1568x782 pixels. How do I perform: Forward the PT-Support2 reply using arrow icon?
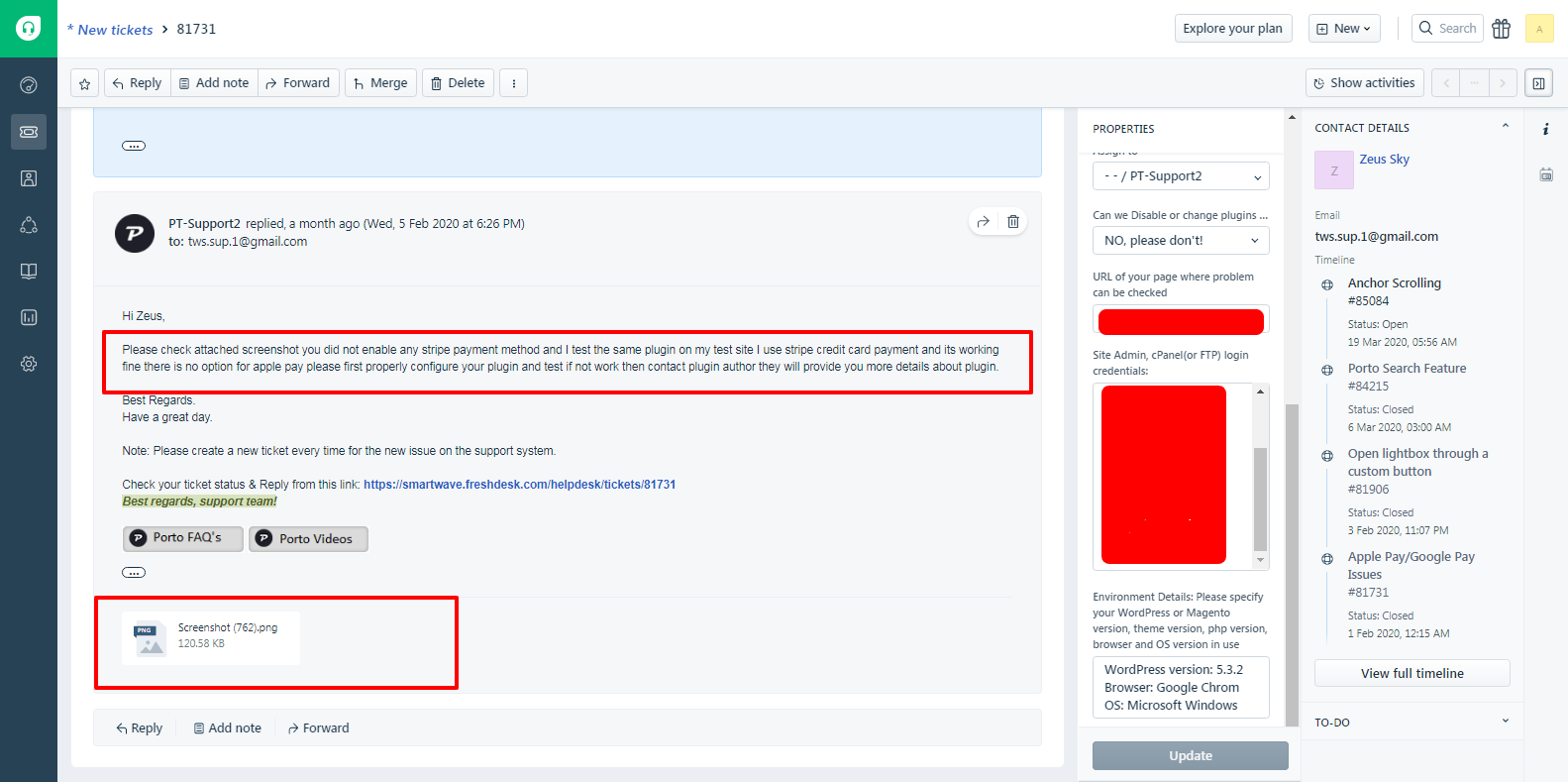click(983, 222)
